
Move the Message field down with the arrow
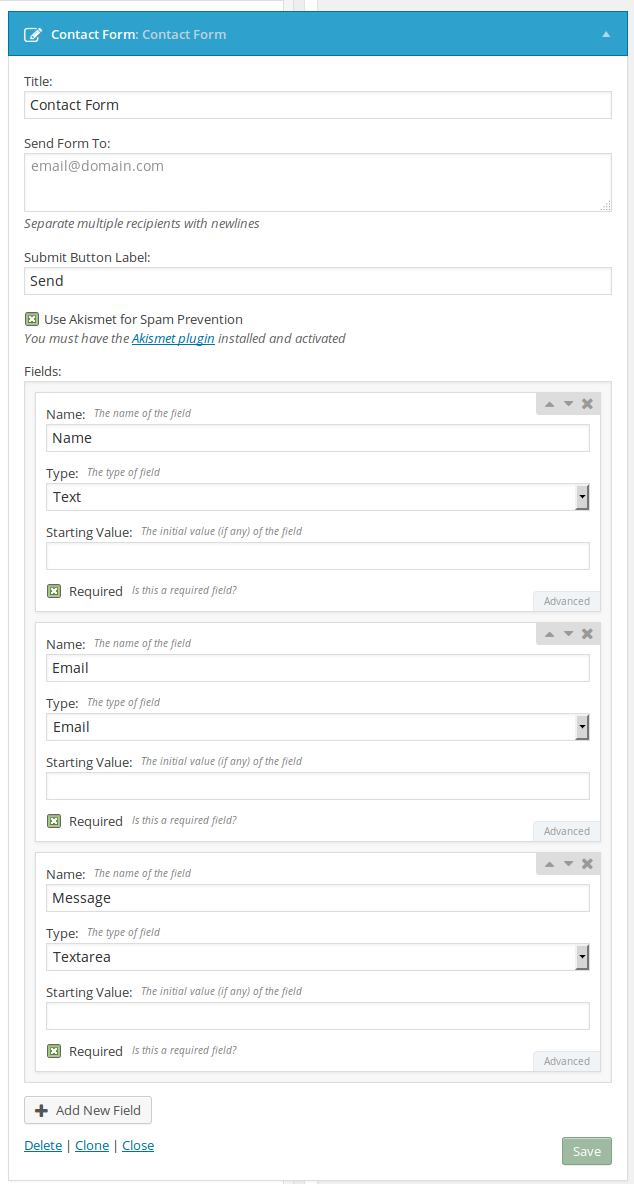[x=568, y=864]
